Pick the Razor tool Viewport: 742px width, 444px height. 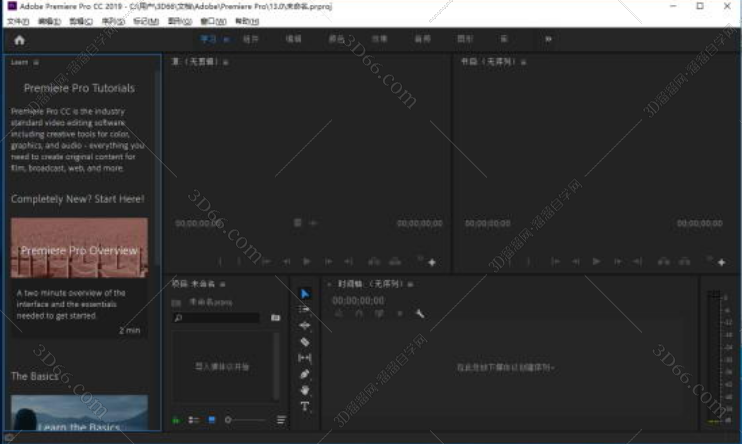tap(305, 342)
